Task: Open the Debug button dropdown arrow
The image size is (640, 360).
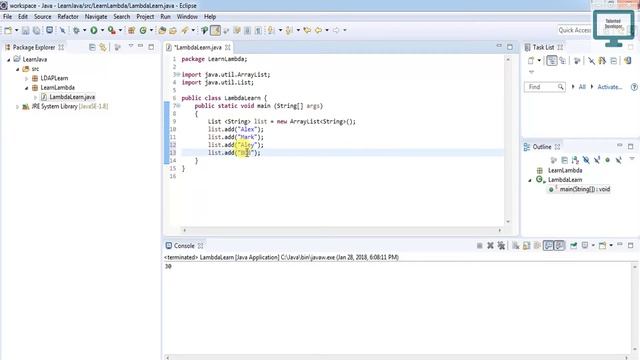Action: pos(84,30)
